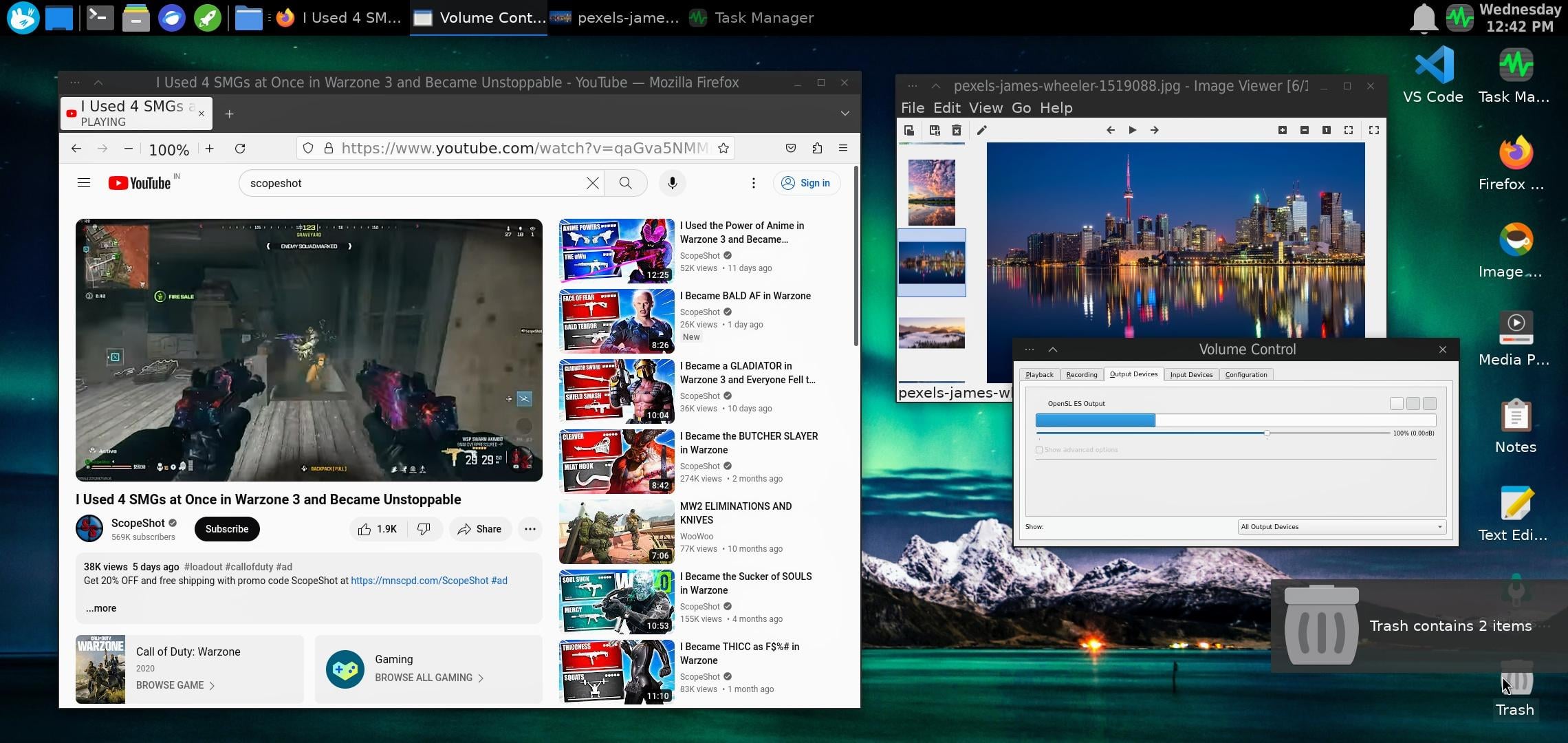Open the All Output Devices dropdown

click(1341, 527)
